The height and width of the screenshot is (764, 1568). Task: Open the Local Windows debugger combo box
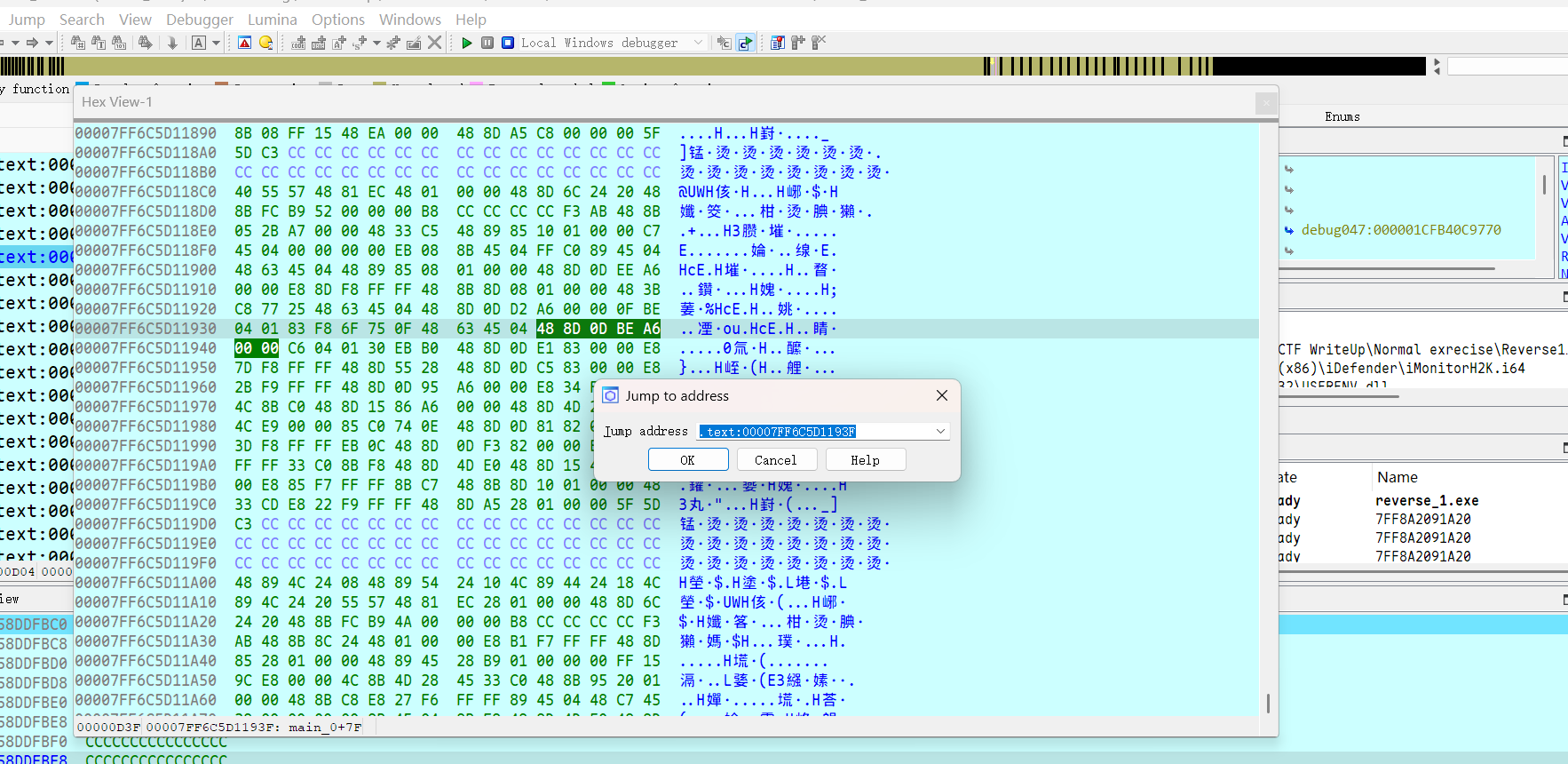pos(613,43)
